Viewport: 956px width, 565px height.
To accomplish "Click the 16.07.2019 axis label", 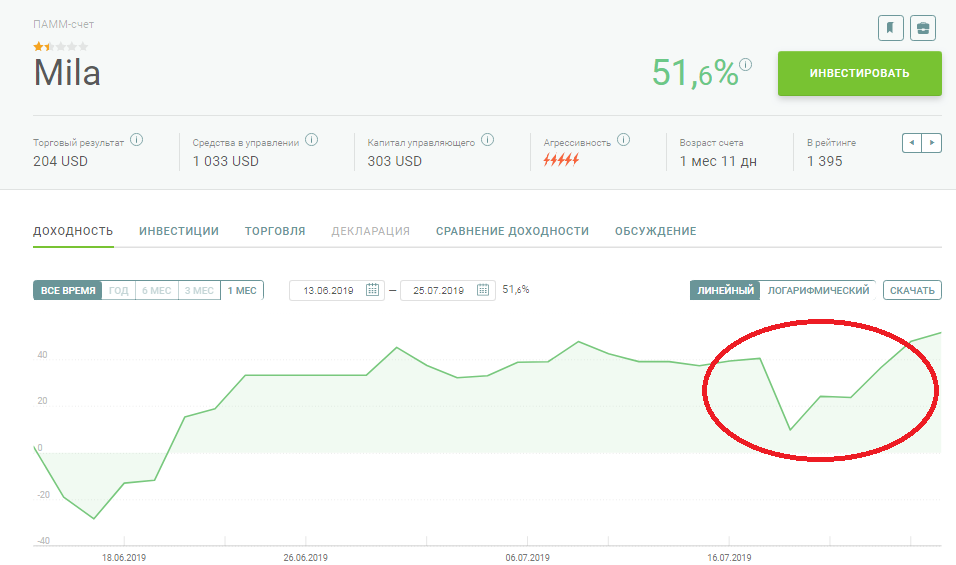I will coord(729,557).
